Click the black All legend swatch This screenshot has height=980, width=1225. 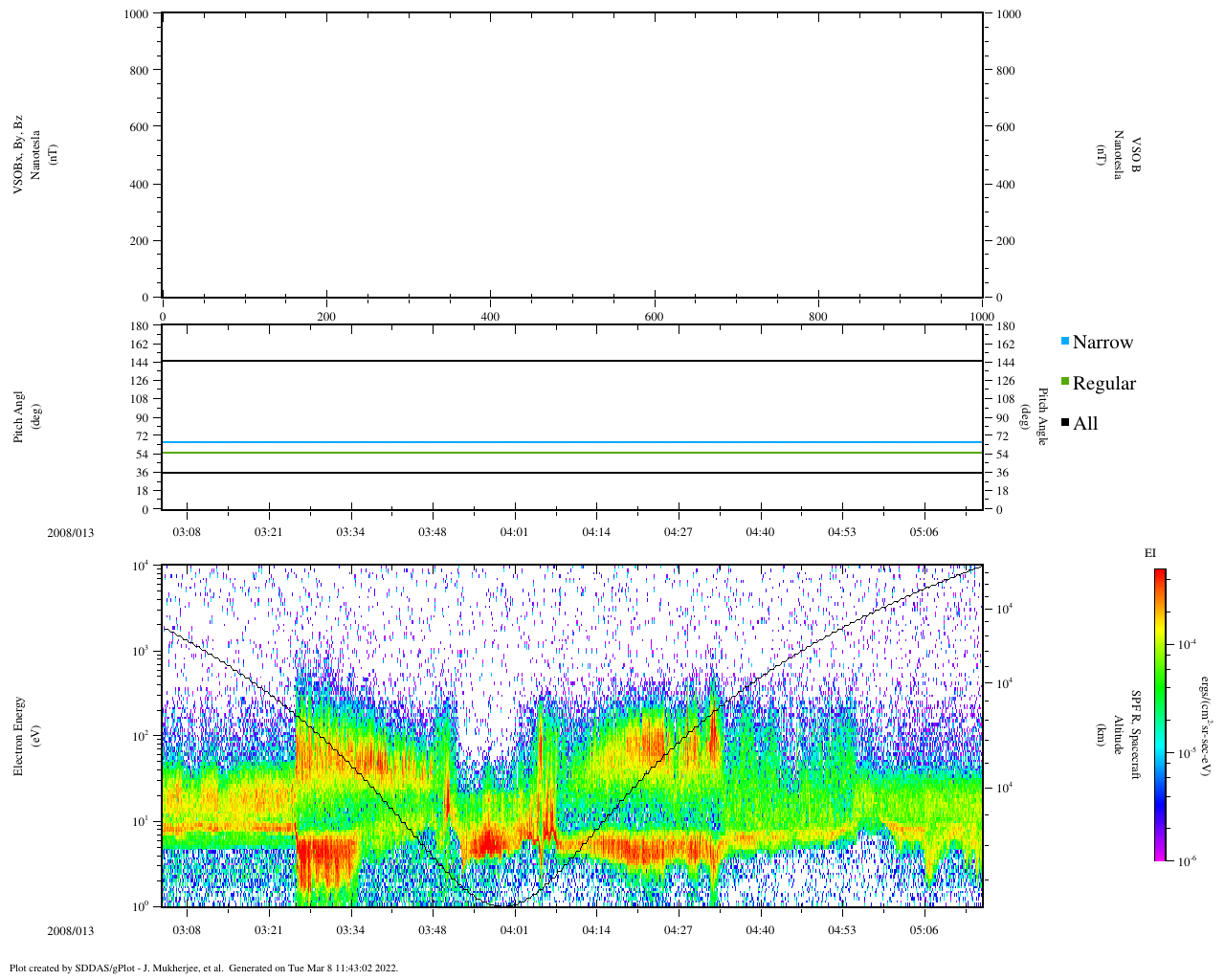1065,423
